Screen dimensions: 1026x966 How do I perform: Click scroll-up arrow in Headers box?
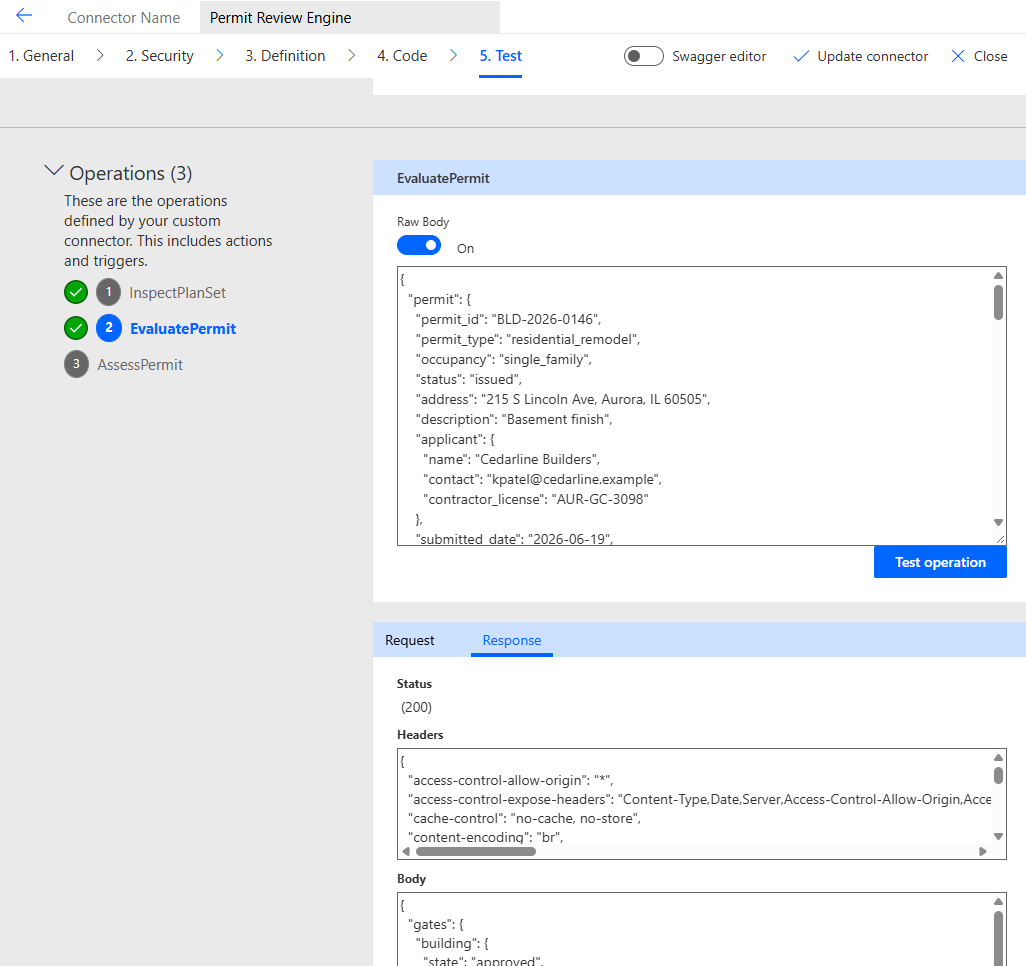point(998,757)
